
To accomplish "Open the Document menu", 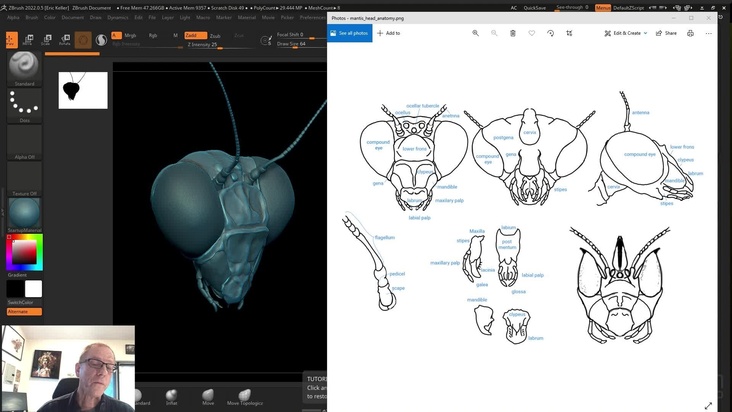I will point(73,17).
